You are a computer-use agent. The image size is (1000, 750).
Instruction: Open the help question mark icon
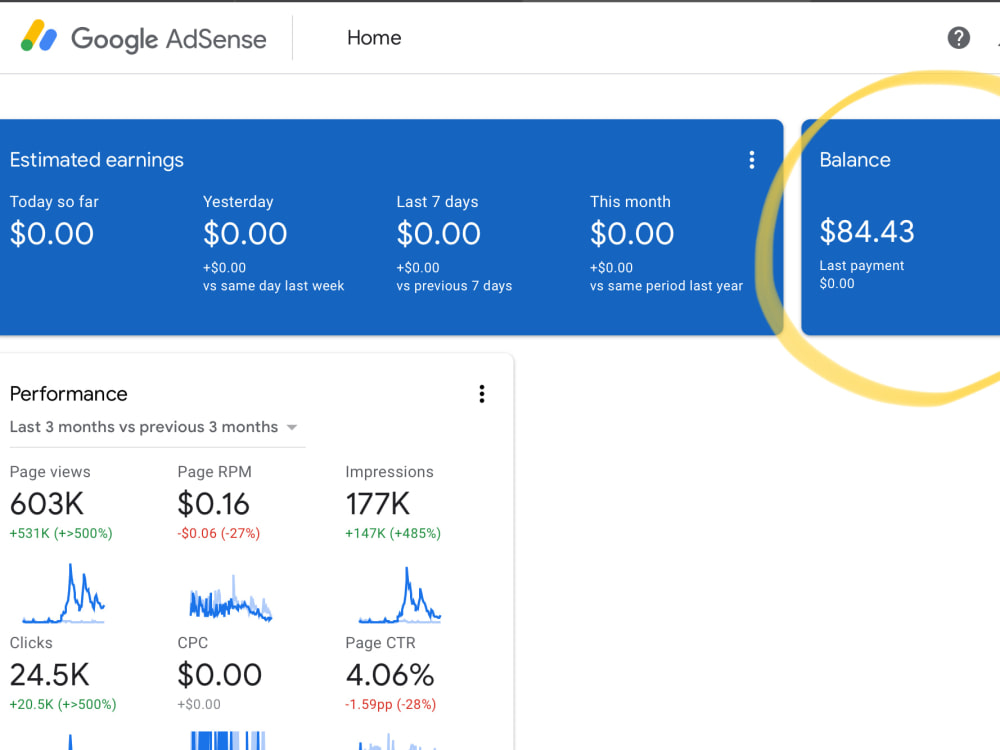[958, 38]
